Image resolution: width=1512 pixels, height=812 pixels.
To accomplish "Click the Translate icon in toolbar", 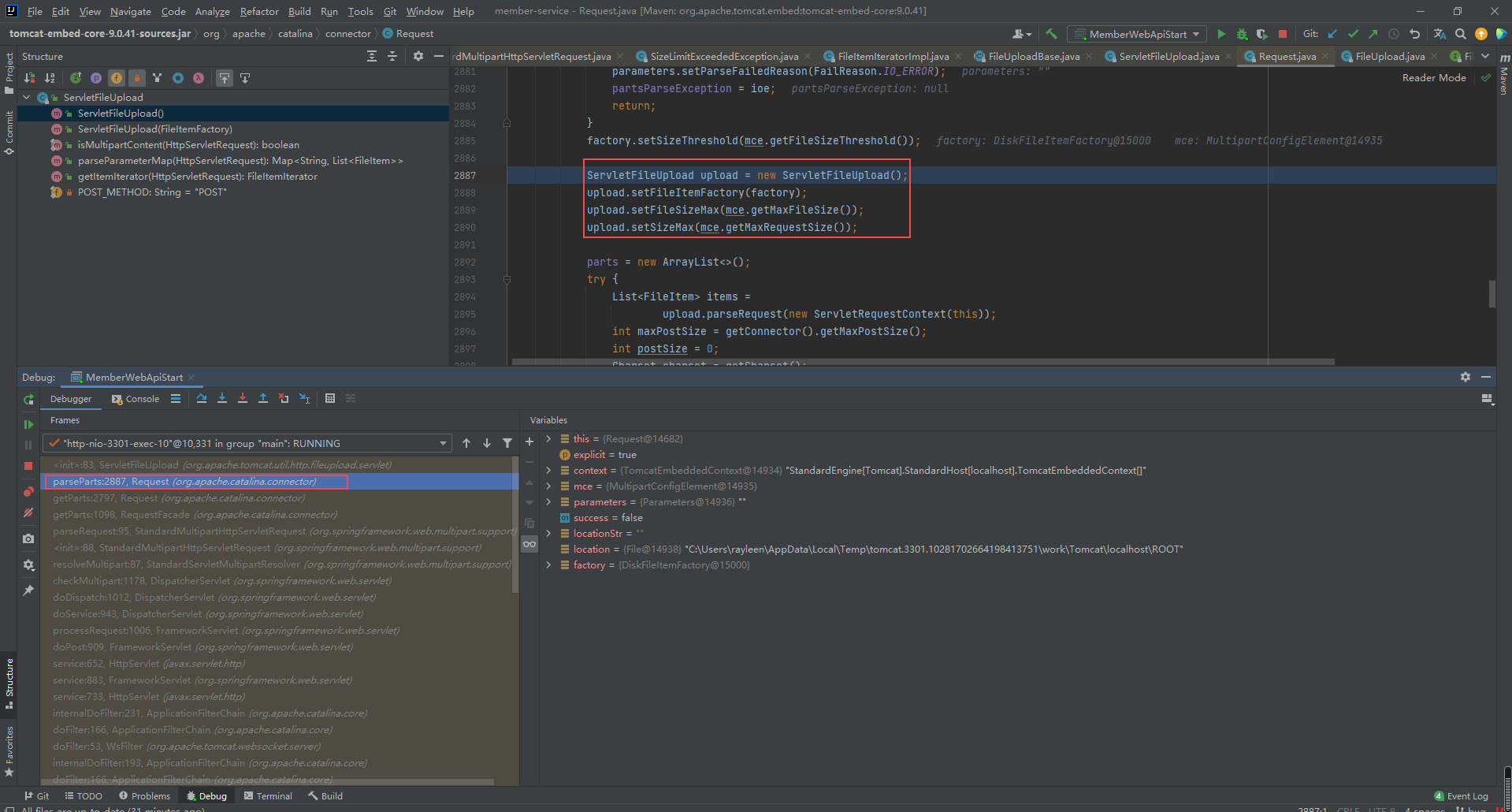I will tap(1440, 34).
